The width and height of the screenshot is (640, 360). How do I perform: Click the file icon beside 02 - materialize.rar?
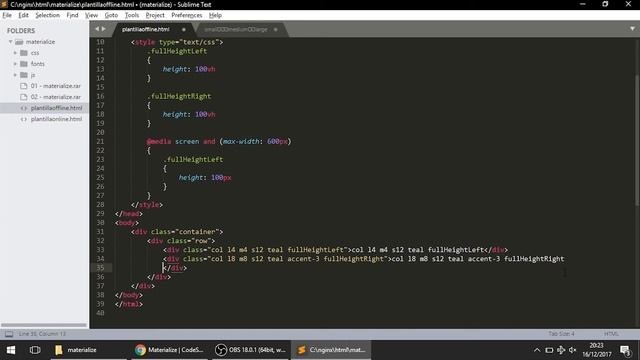click(24, 97)
